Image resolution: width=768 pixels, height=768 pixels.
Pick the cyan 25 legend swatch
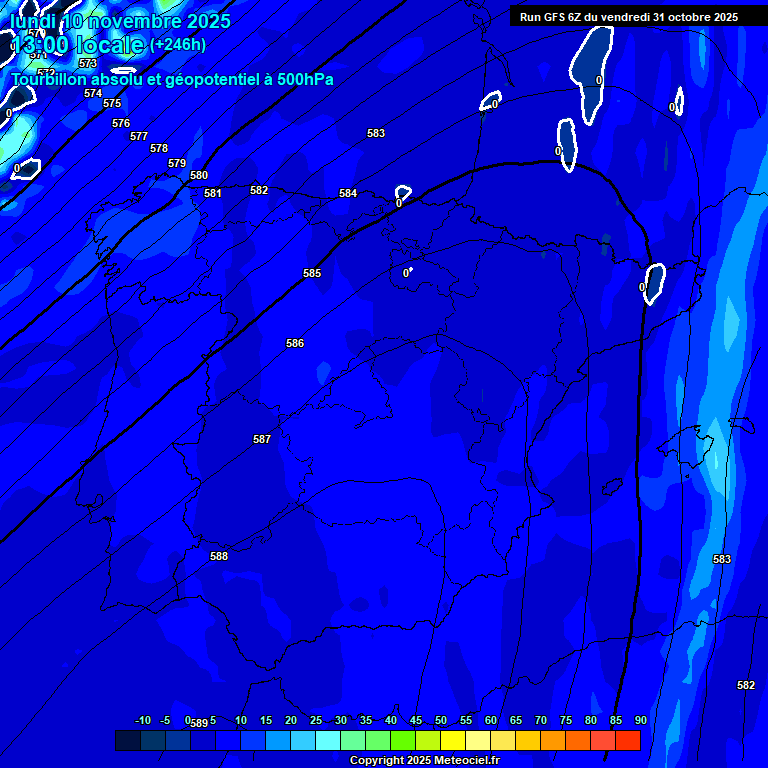(x=327, y=740)
